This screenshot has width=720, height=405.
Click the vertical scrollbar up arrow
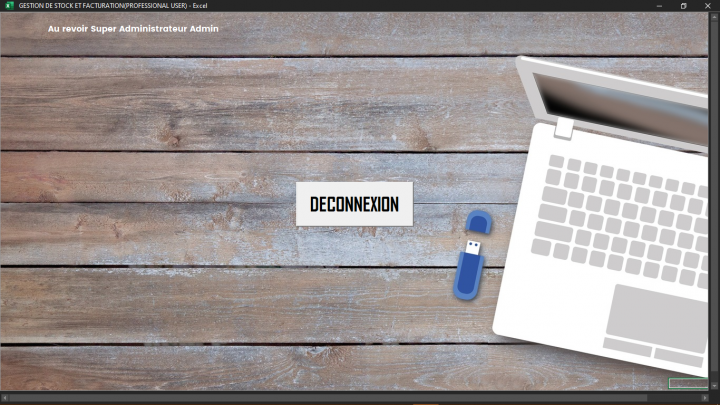[715, 16]
